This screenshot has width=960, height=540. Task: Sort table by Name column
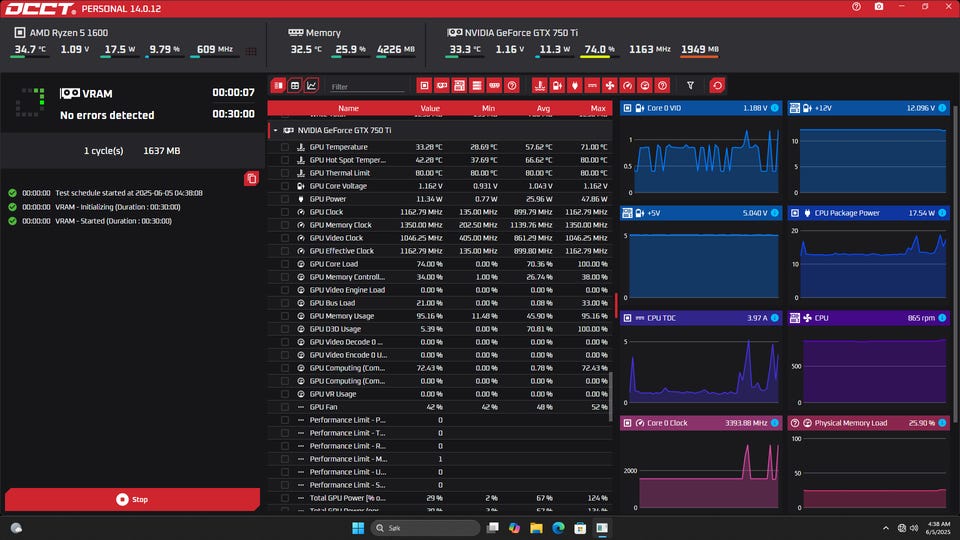point(348,108)
